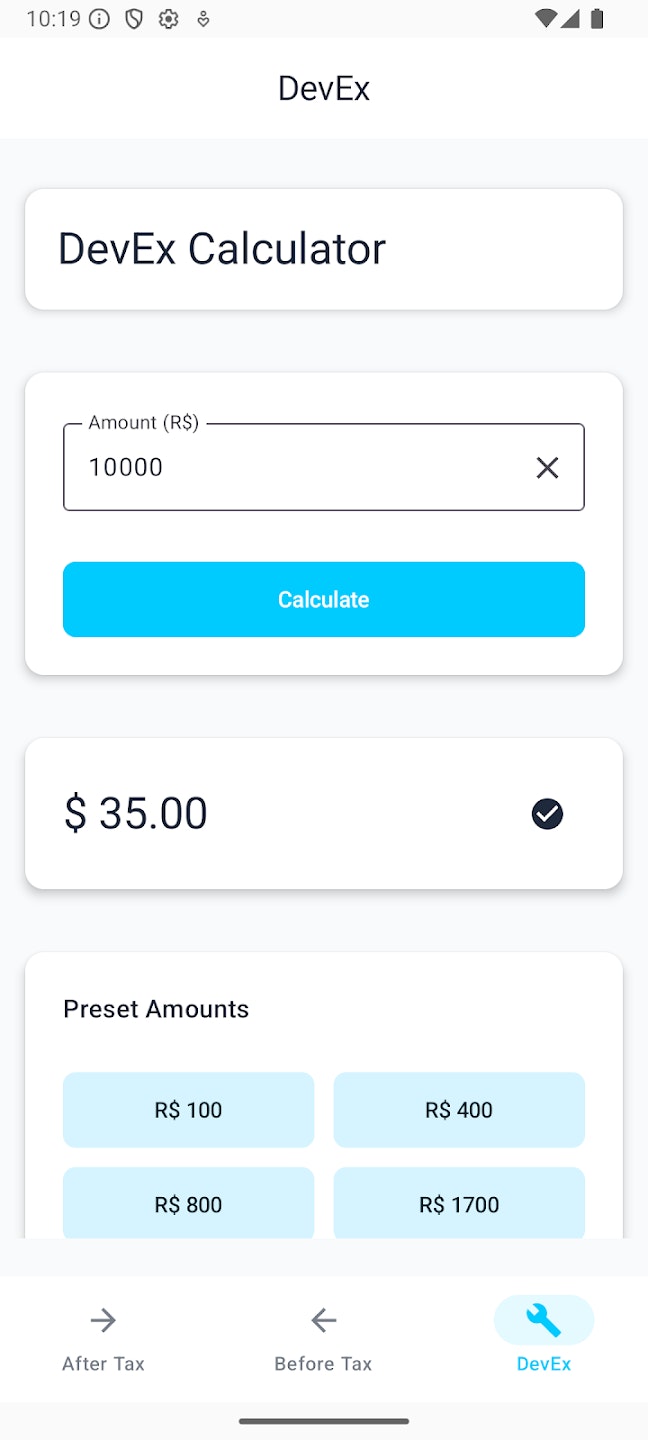Choose the R$ 1700 preset amount
Viewport: 648px width, 1440px height.
459,1203
